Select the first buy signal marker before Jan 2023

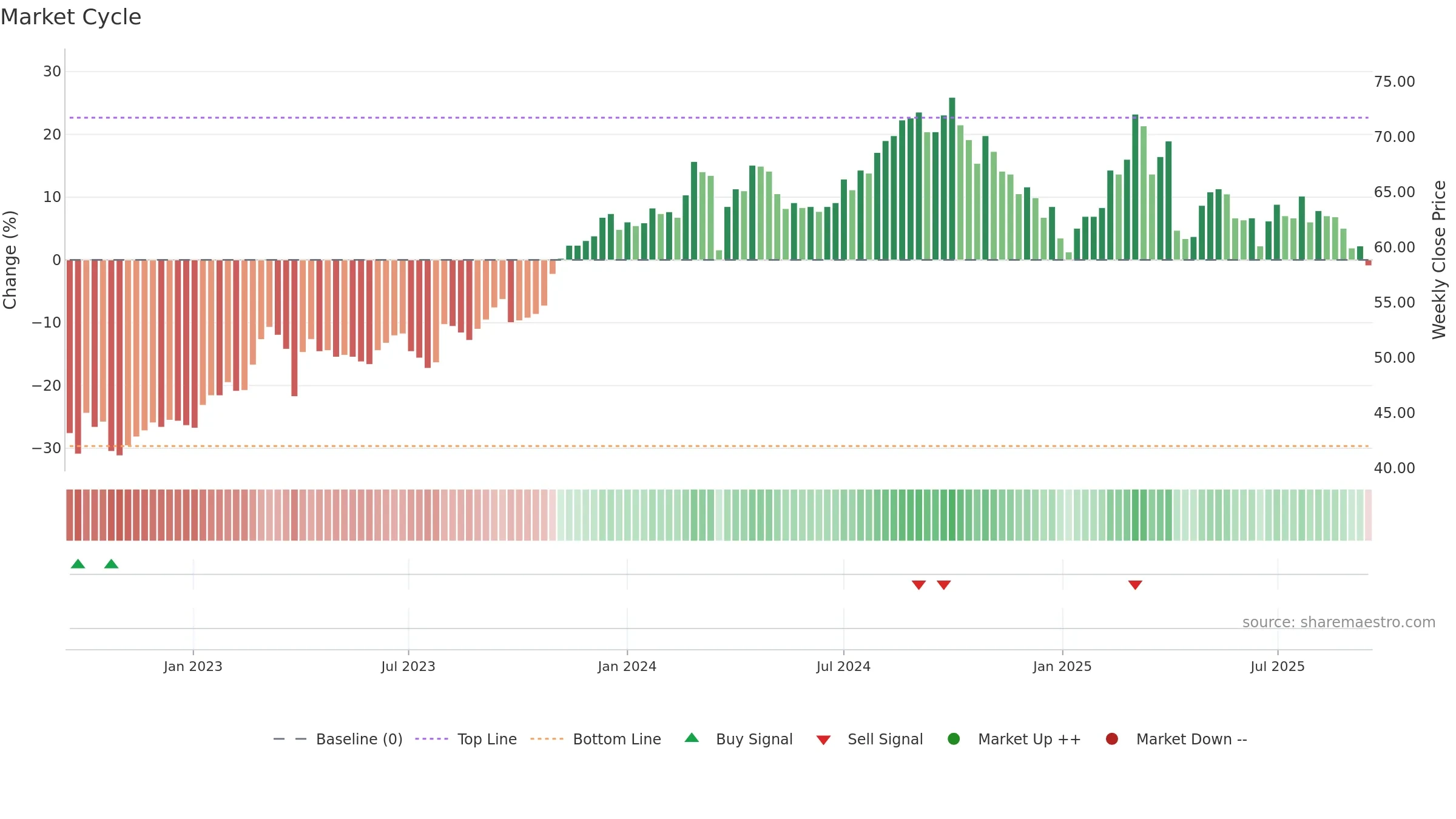[78, 564]
